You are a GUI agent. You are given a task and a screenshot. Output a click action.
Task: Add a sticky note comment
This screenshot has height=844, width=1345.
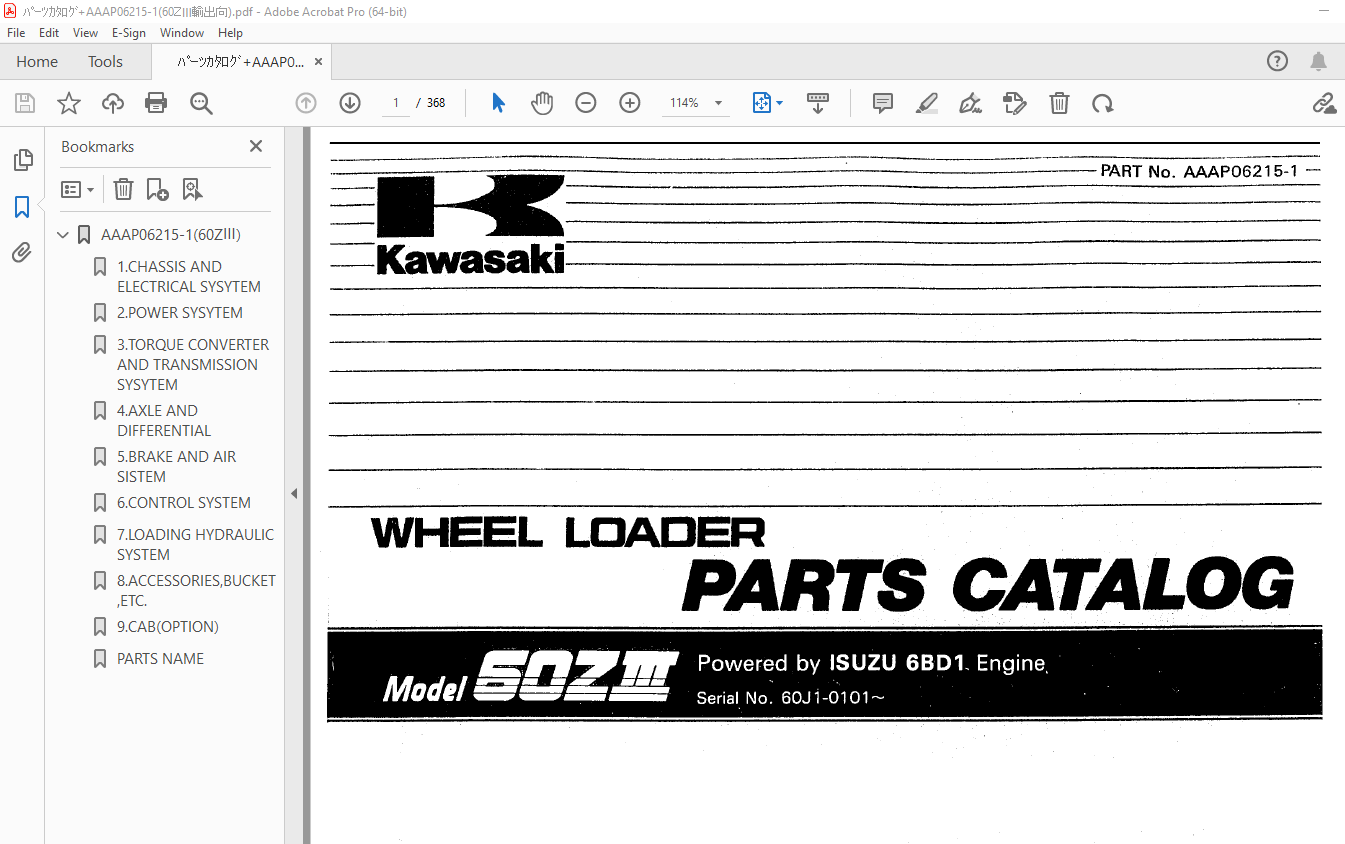[882, 103]
